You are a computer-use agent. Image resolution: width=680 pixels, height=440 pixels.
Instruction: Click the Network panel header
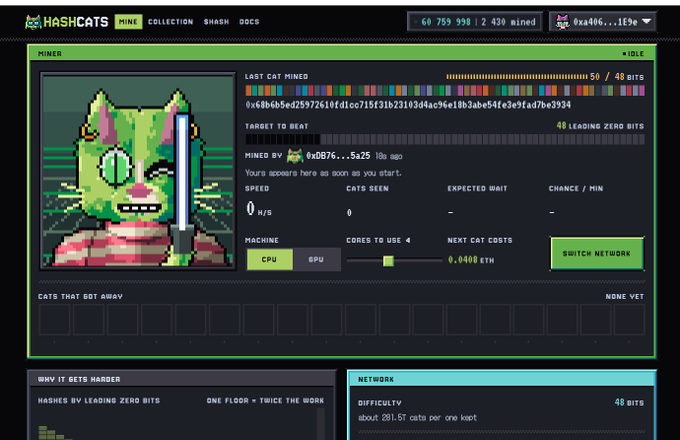click(x=502, y=379)
